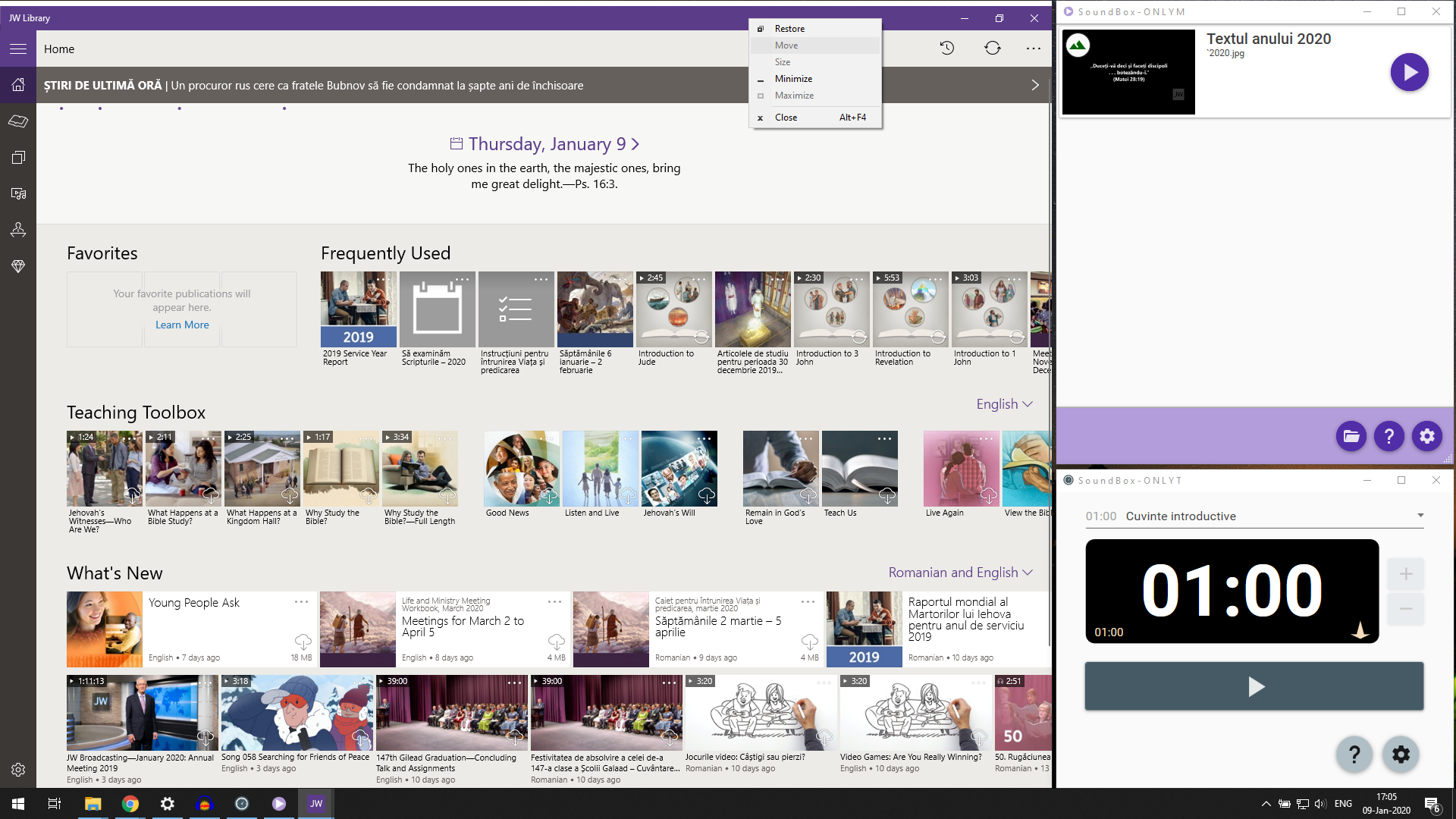
Task: Click the history clock icon
Action: [x=947, y=49]
